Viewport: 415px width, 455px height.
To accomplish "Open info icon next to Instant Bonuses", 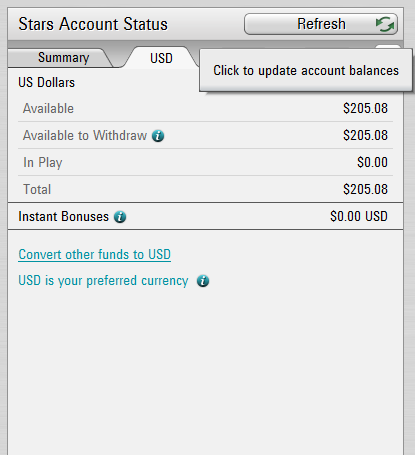I will 120,217.
